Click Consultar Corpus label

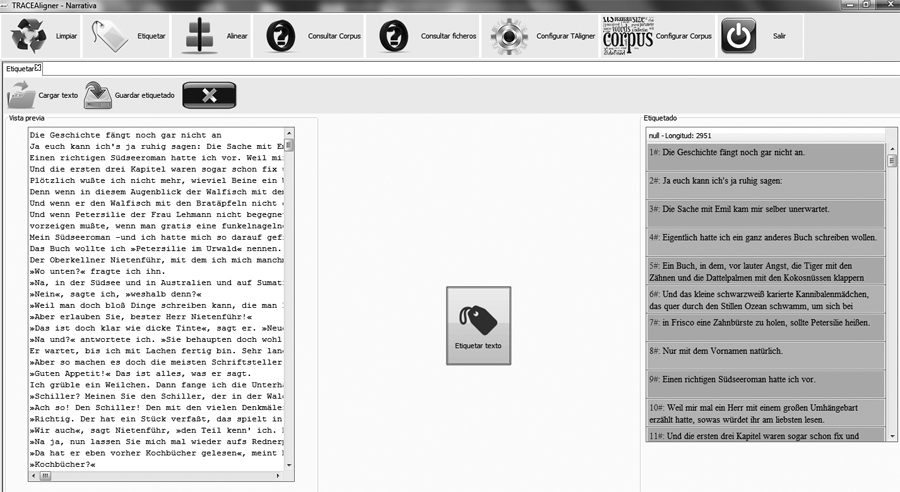[x=334, y=36]
